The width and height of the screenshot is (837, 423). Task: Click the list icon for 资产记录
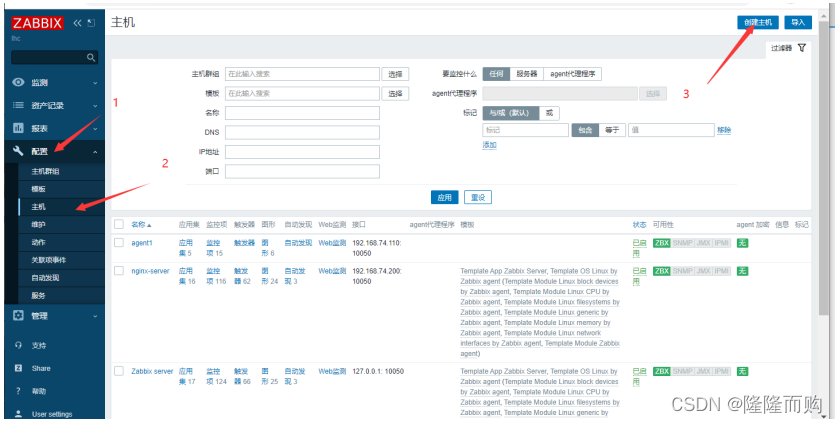[19, 105]
